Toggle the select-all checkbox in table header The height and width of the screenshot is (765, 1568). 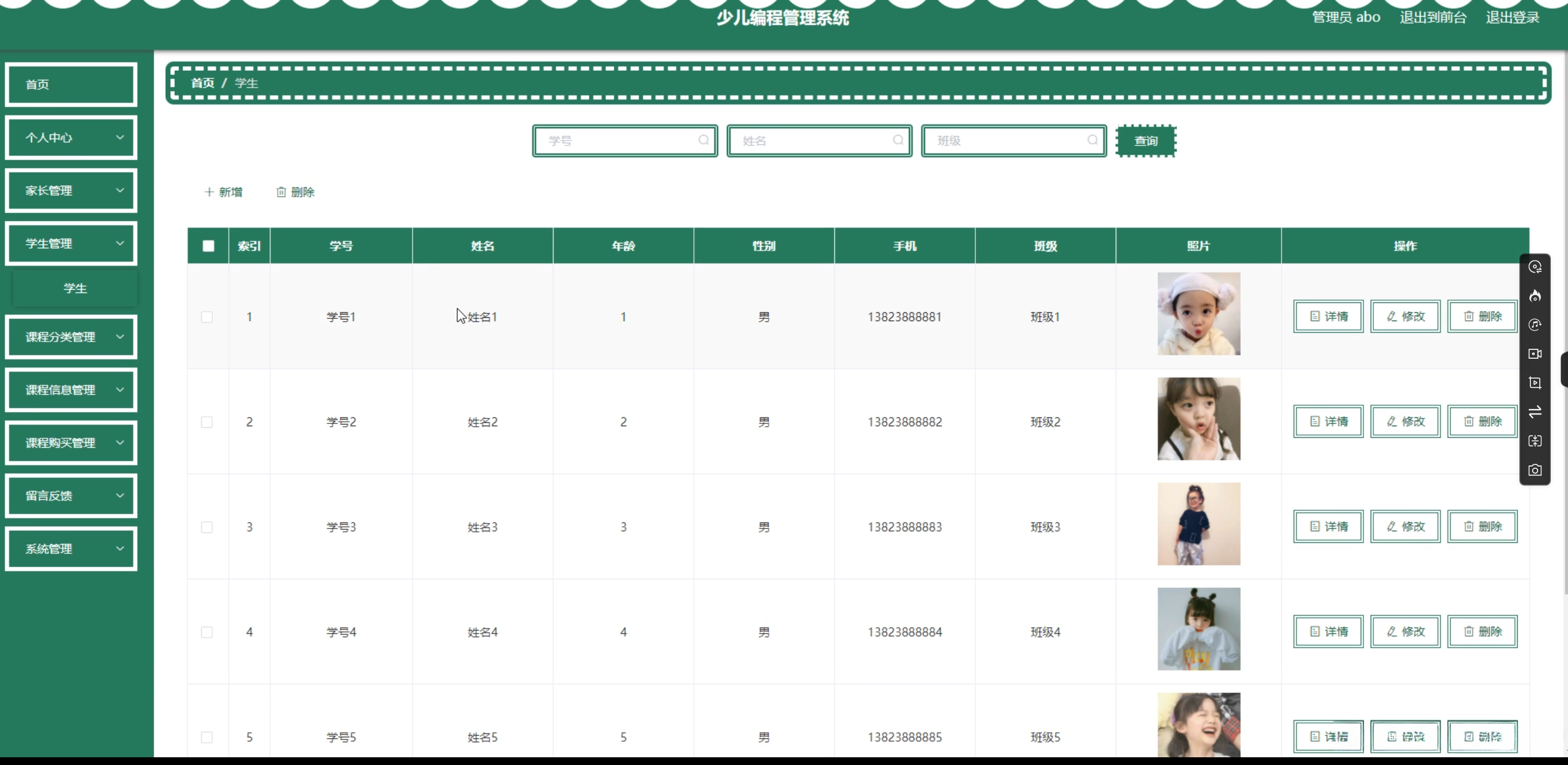point(208,246)
